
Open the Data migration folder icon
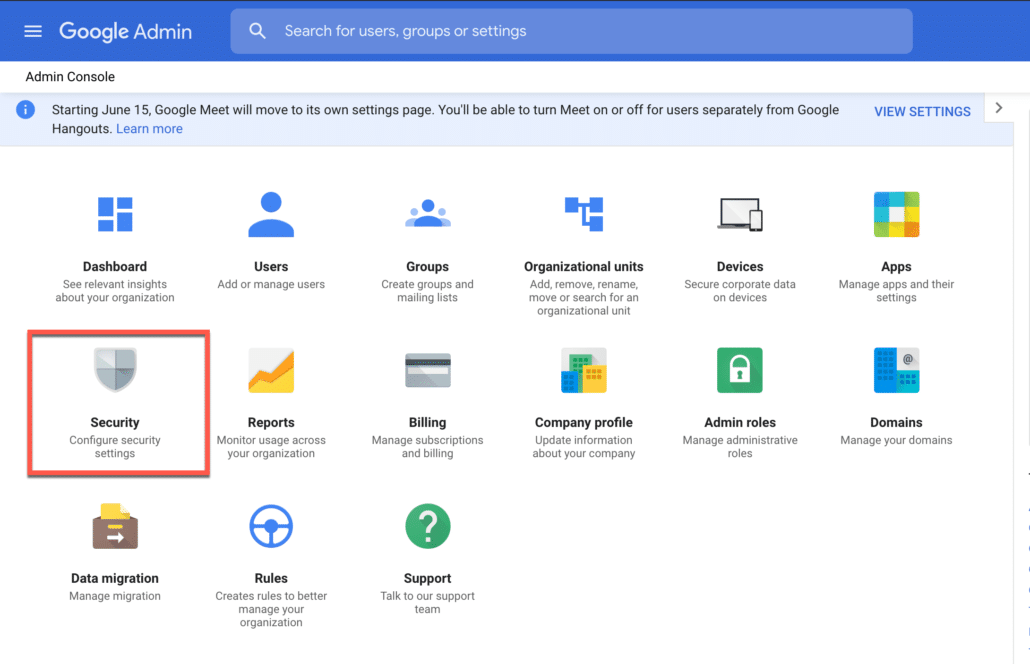coord(115,526)
